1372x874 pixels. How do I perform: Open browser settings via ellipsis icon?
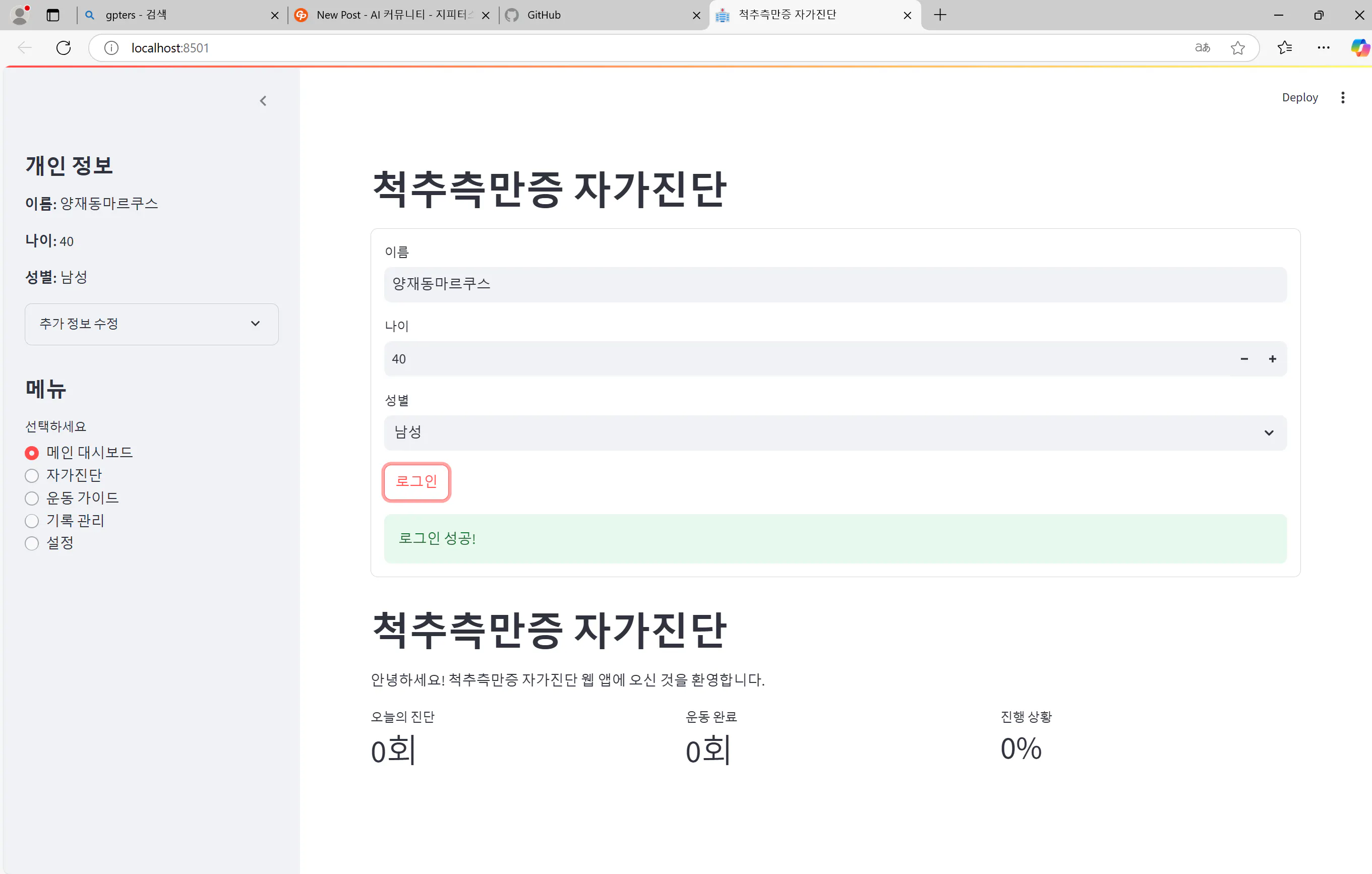[1324, 48]
